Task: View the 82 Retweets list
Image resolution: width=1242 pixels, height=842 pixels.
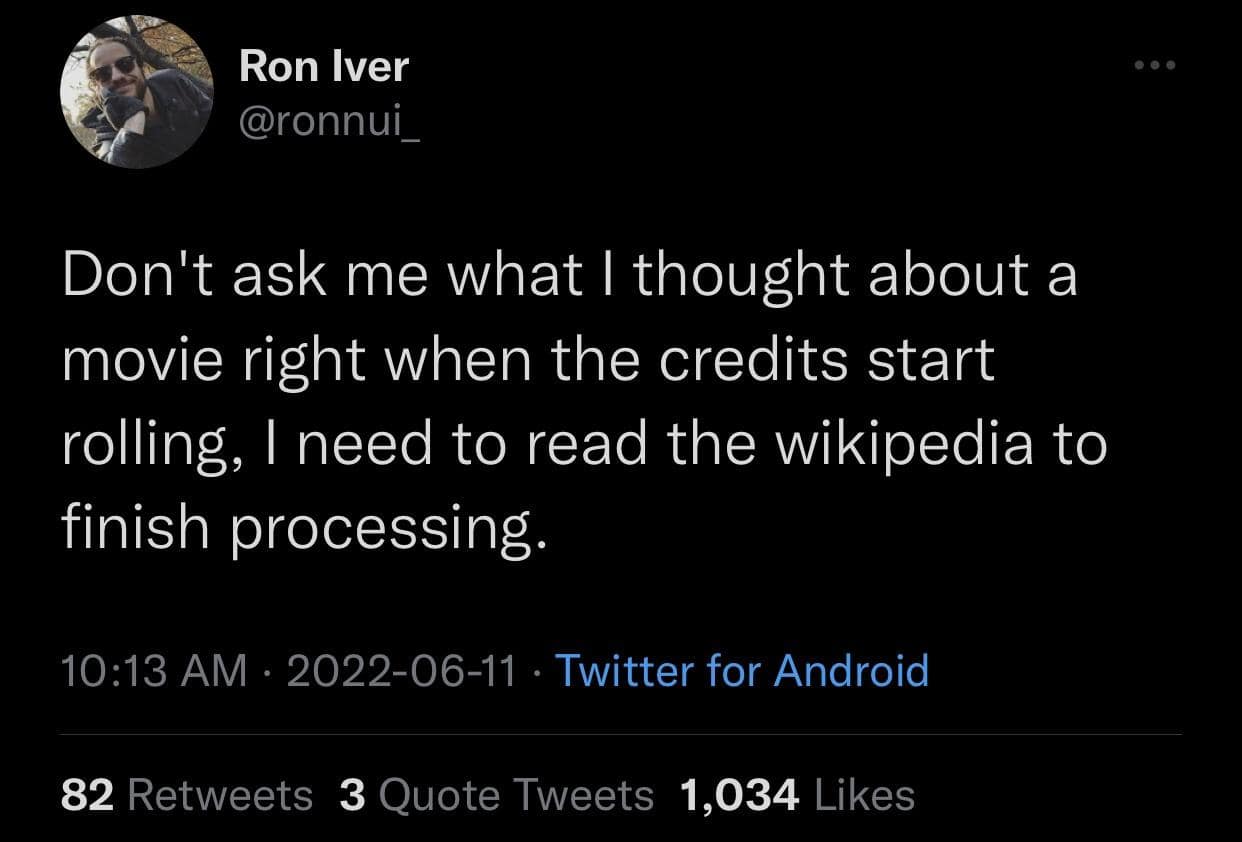Action: 187,796
